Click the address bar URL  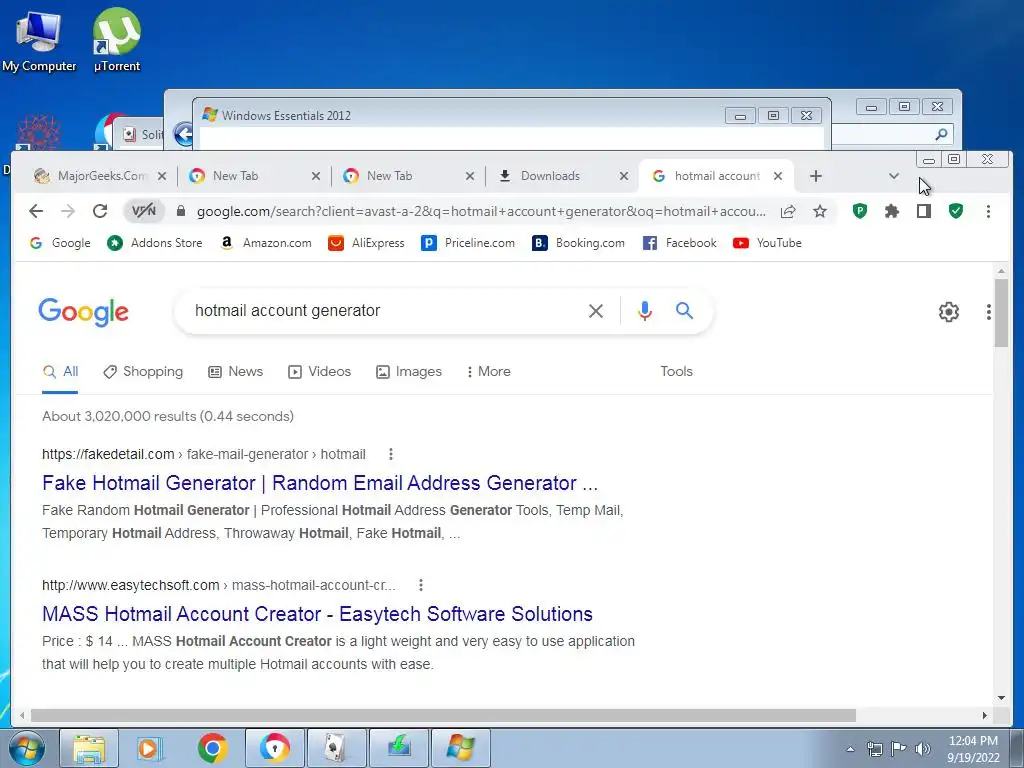(481, 212)
